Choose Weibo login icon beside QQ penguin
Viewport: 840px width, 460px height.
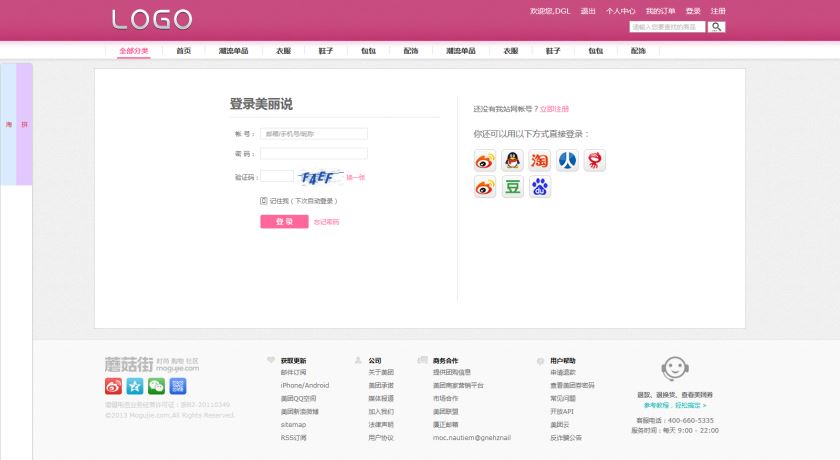485,160
